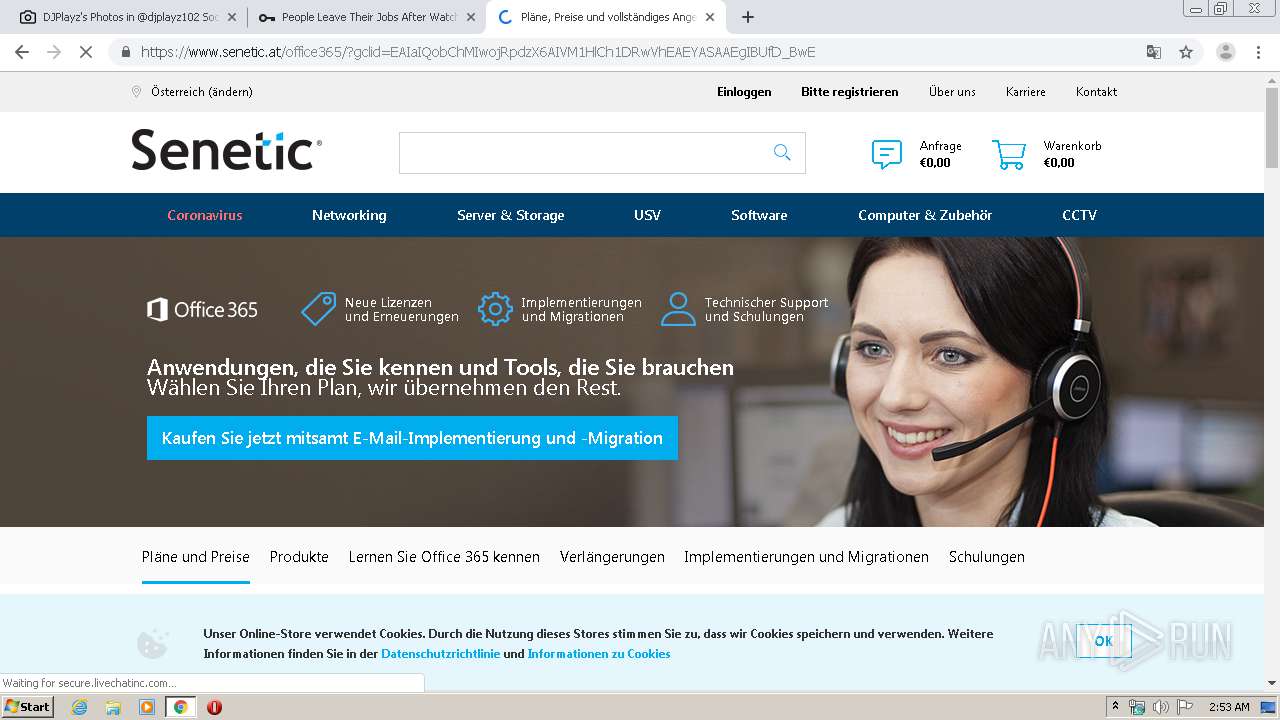Open the Chrome profile avatar icon
The image size is (1280, 720).
(x=1226, y=52)
